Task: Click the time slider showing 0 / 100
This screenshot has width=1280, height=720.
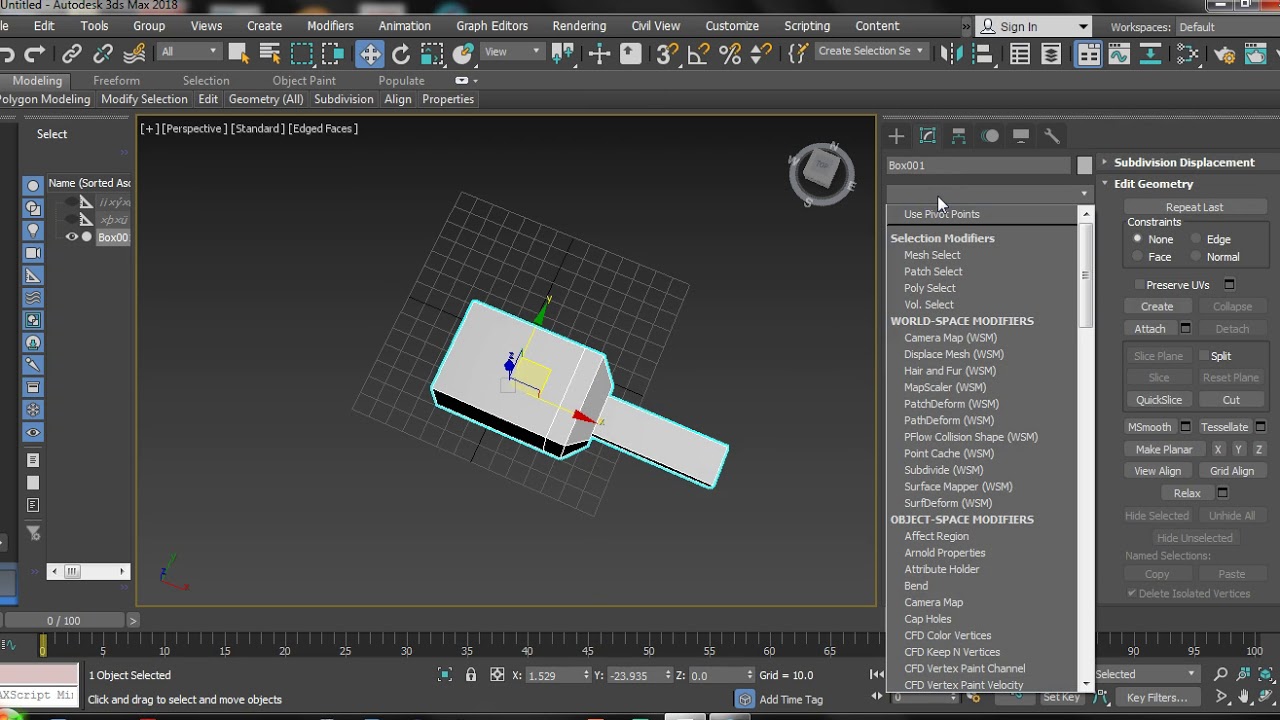Action: click(64, 621)
